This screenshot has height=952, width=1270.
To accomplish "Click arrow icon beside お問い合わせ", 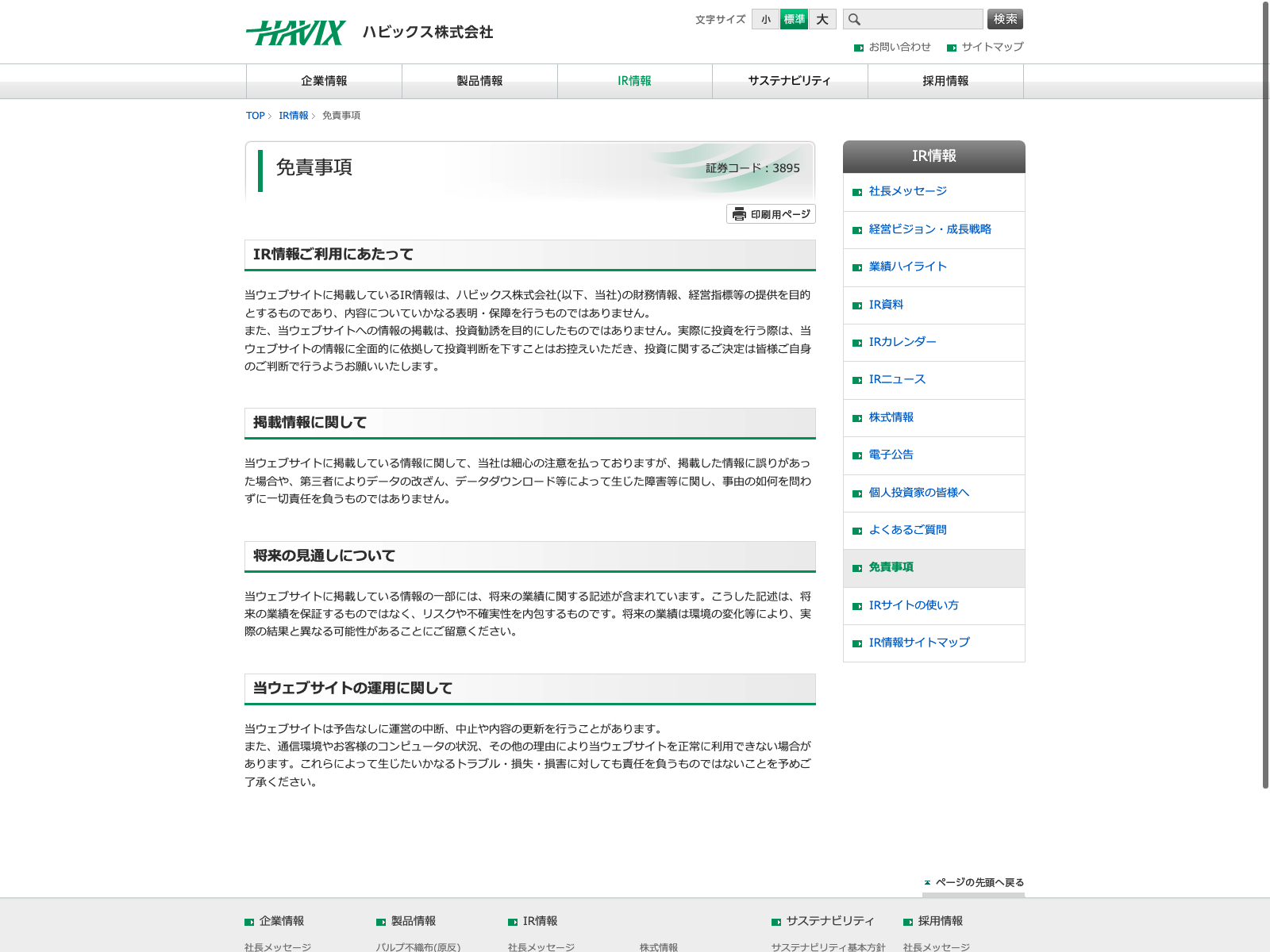I will (858, 48).
